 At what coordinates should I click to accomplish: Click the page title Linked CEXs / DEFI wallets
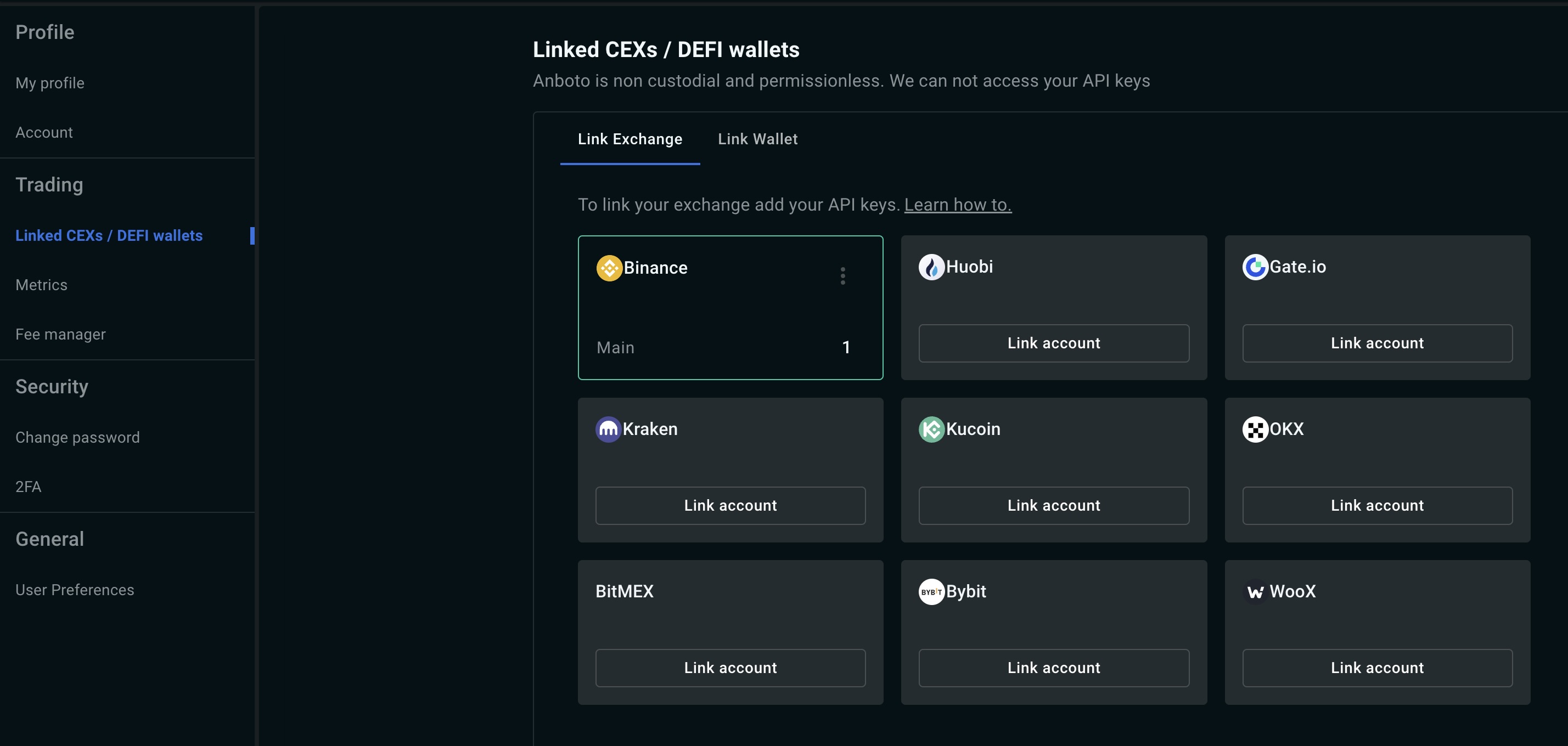(666, 50)
